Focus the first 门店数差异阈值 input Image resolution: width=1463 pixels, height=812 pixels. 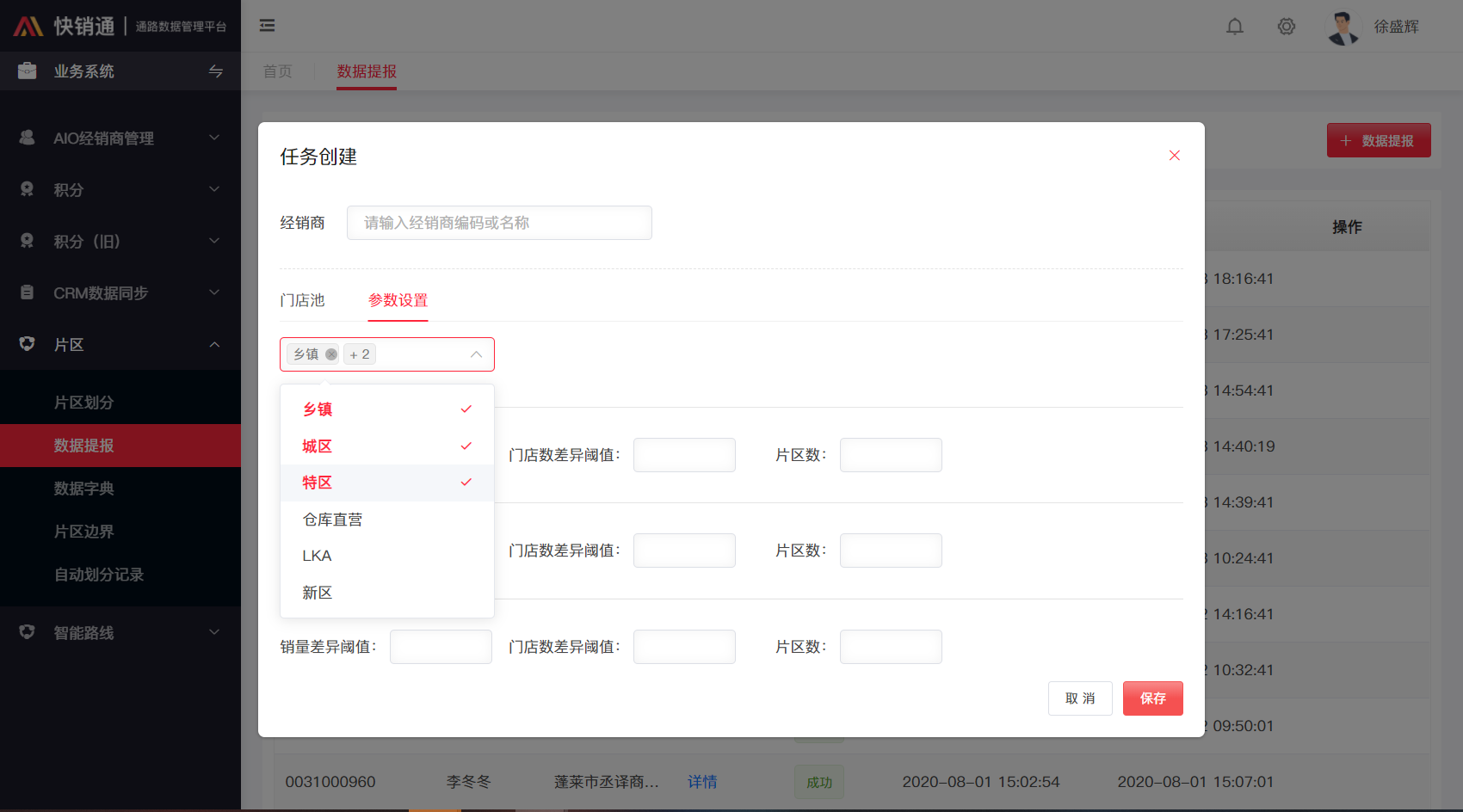coord(684,455)
